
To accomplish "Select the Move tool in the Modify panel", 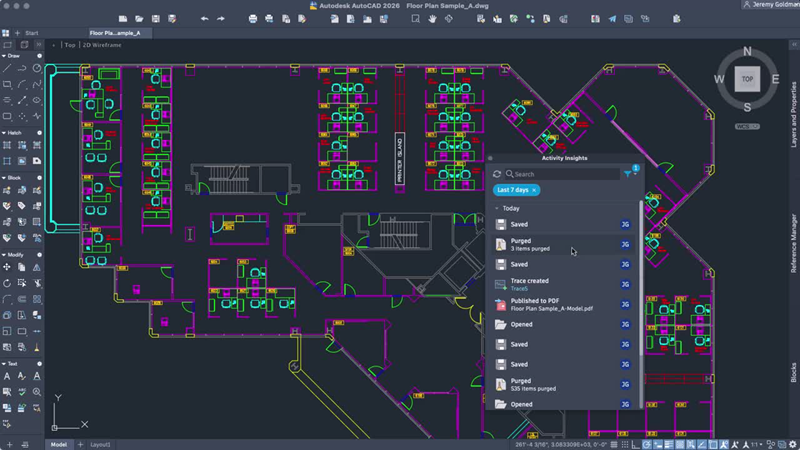I will [x=7, y=267].
